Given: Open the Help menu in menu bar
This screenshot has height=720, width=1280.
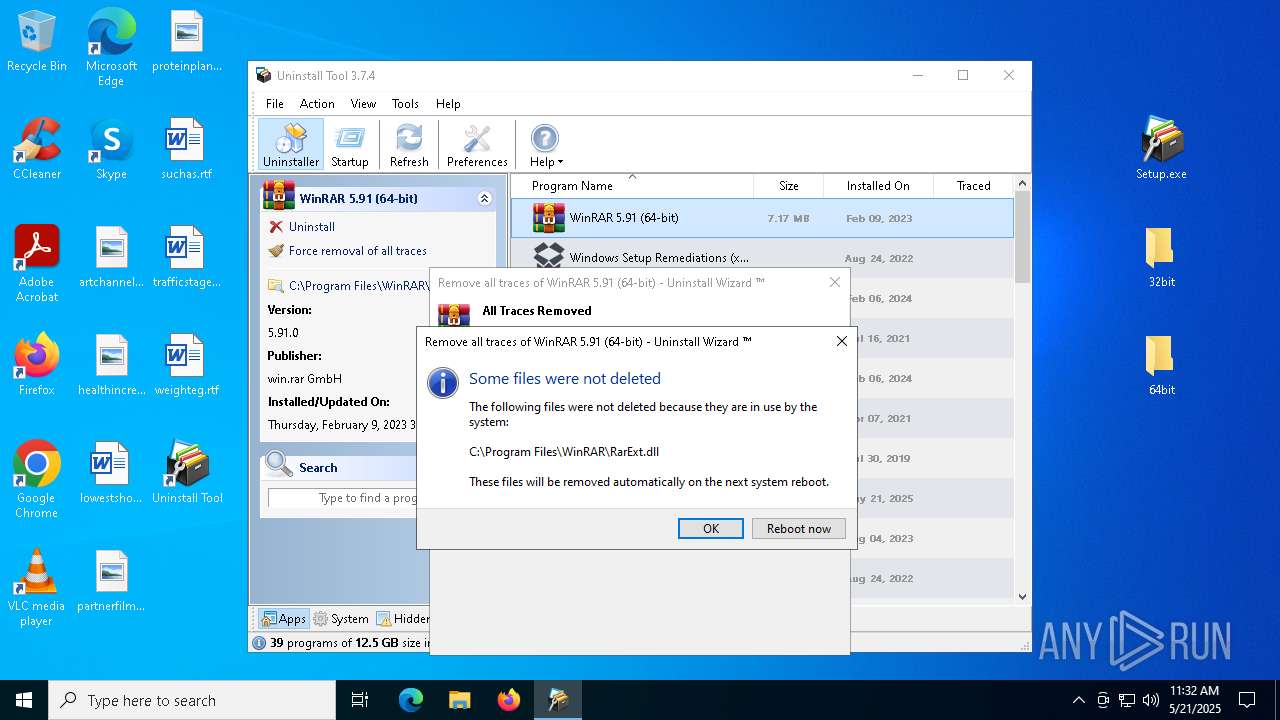Looking at the screenshot, I should pyautogui.click(x=448, y=104).
